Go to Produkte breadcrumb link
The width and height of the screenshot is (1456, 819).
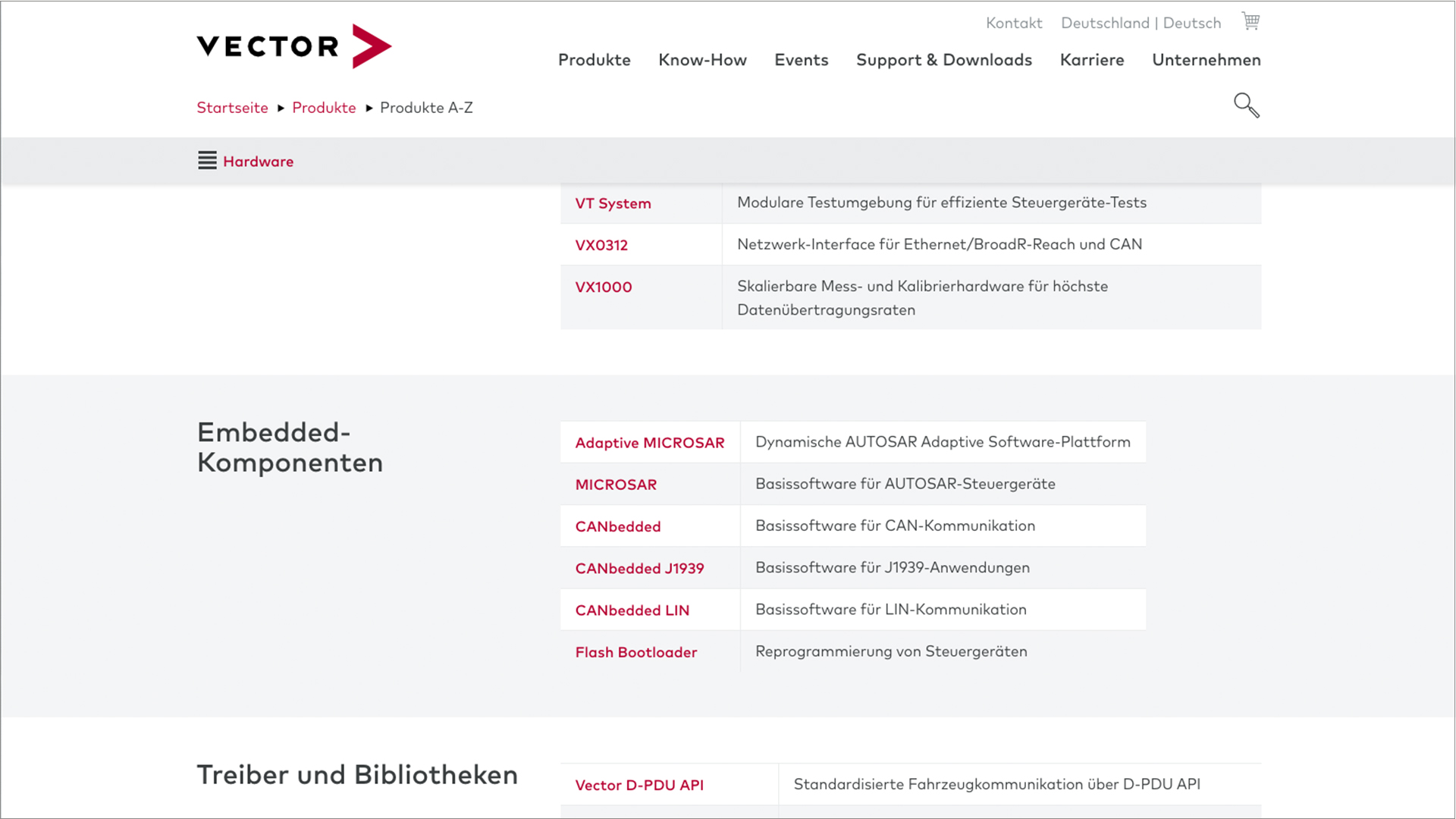tap(324, 108)
